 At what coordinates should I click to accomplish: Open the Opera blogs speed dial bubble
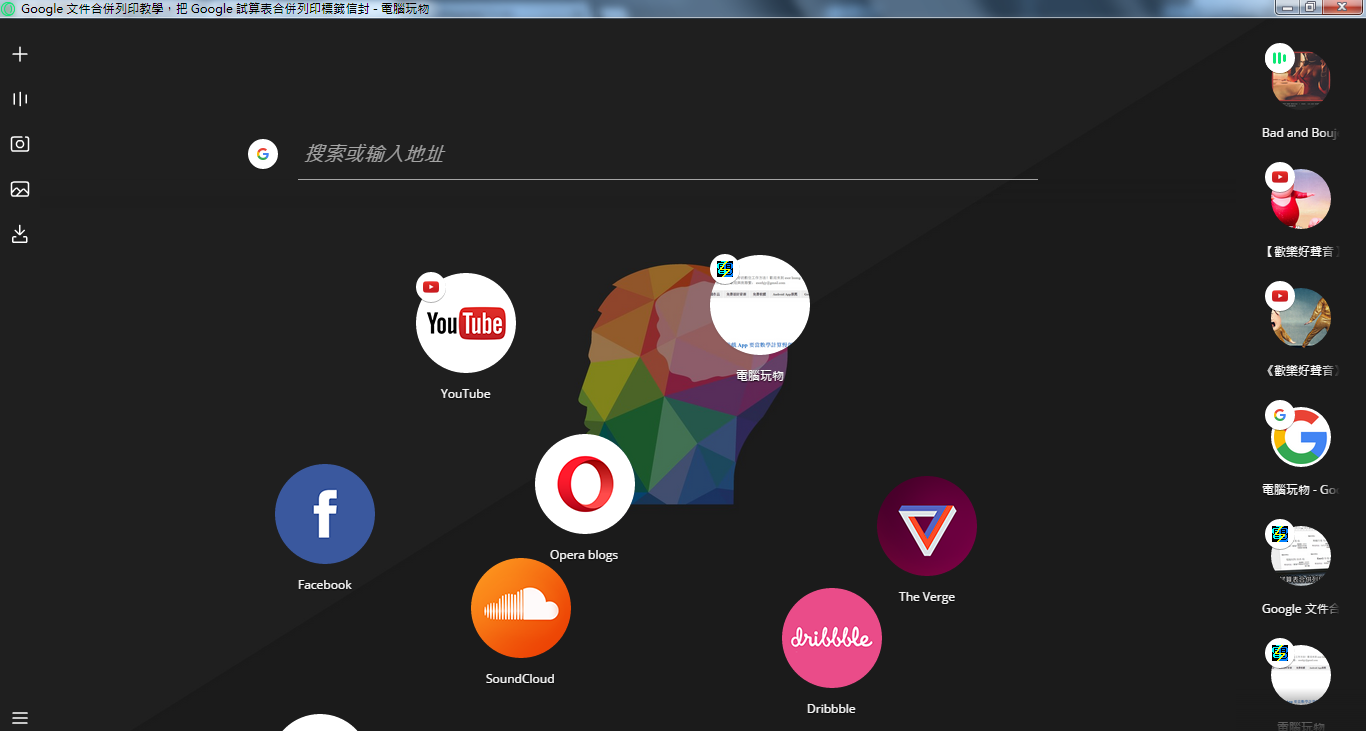[x=585, y=484]
